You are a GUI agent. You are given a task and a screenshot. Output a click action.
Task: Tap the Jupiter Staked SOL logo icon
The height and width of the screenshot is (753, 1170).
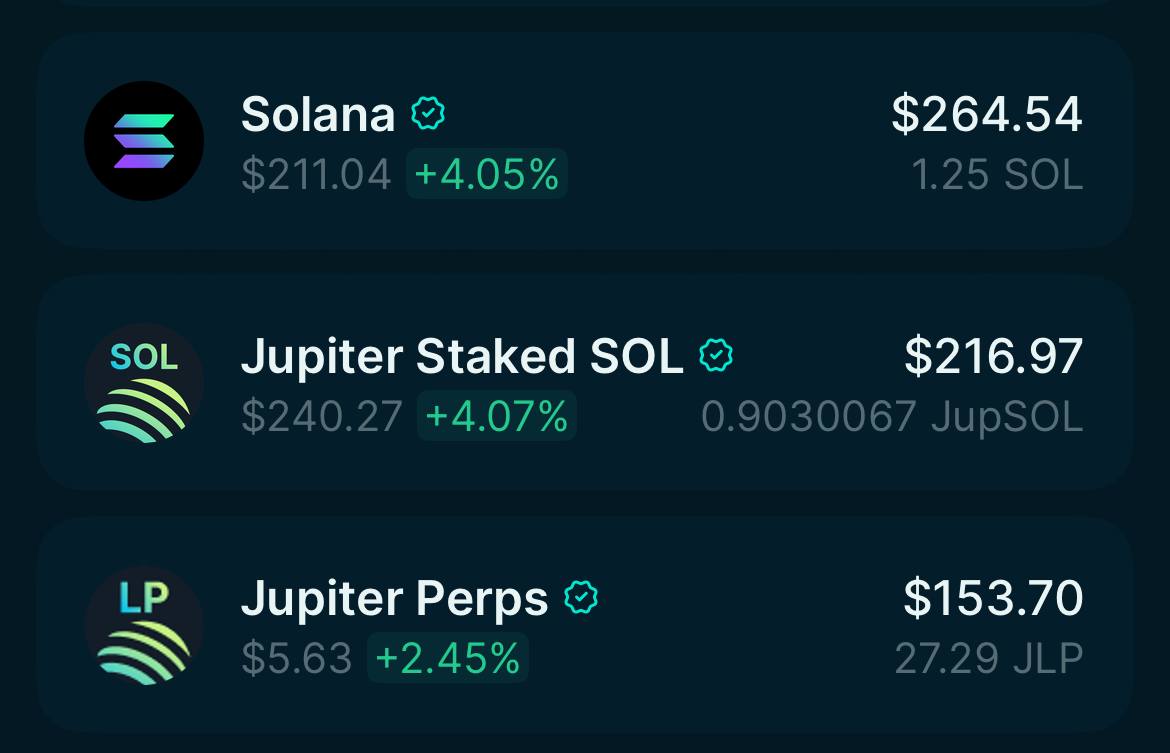point(144,383)
